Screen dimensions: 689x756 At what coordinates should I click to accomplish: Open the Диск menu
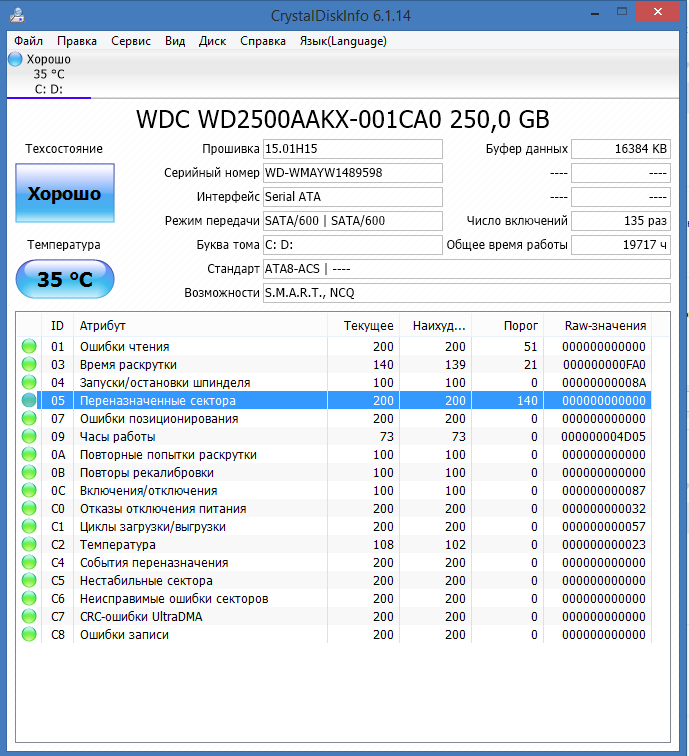(212, 41)
